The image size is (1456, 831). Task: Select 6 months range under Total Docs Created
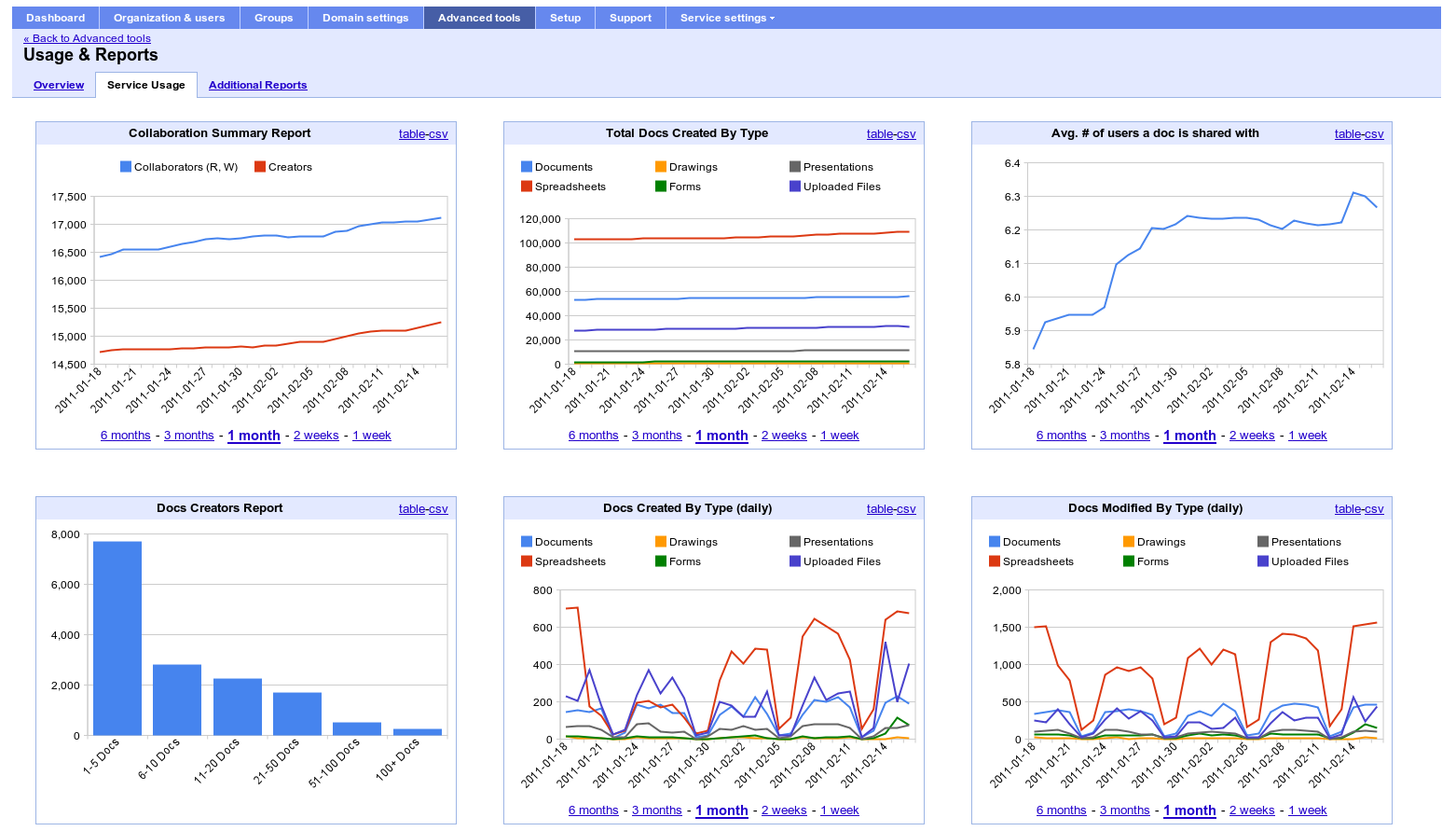pos(594,436)
